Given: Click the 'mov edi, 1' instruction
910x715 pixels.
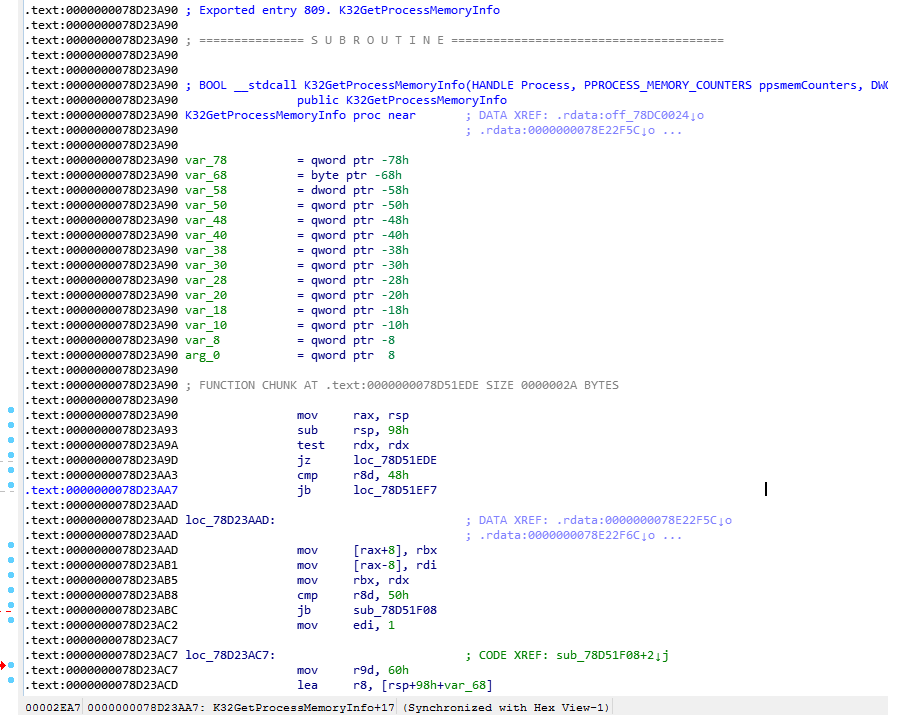Looking at the screenshot, I should coord(346,625).
